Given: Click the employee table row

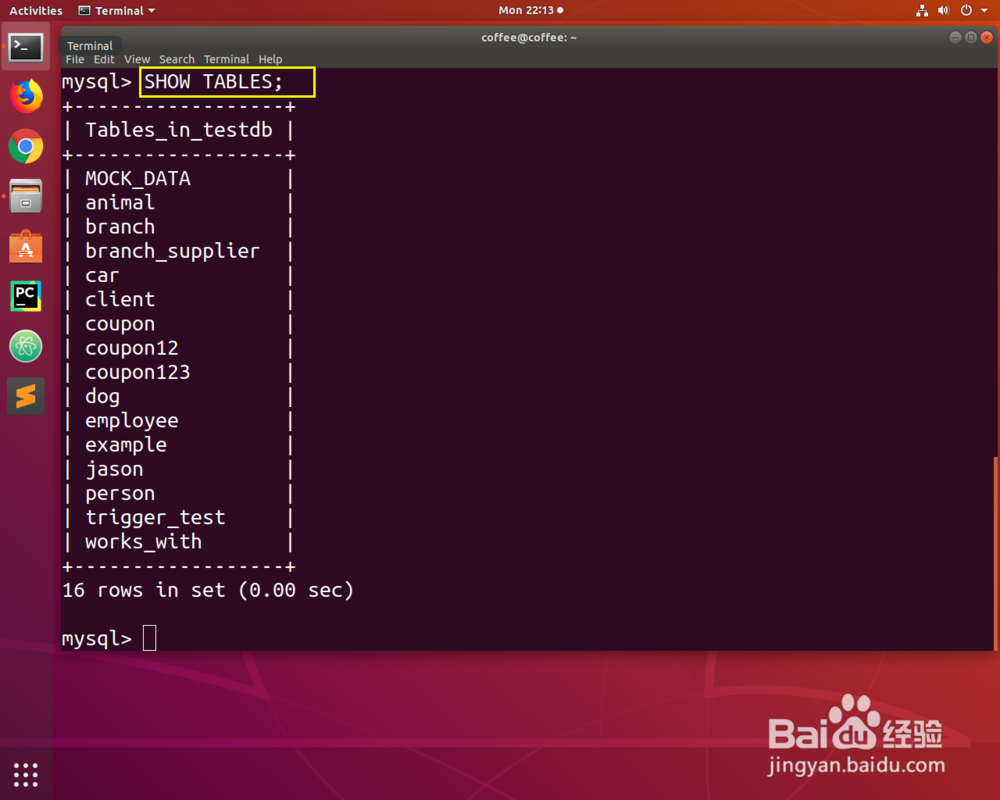Looking at the screenshot, I should tap(131, 421).
